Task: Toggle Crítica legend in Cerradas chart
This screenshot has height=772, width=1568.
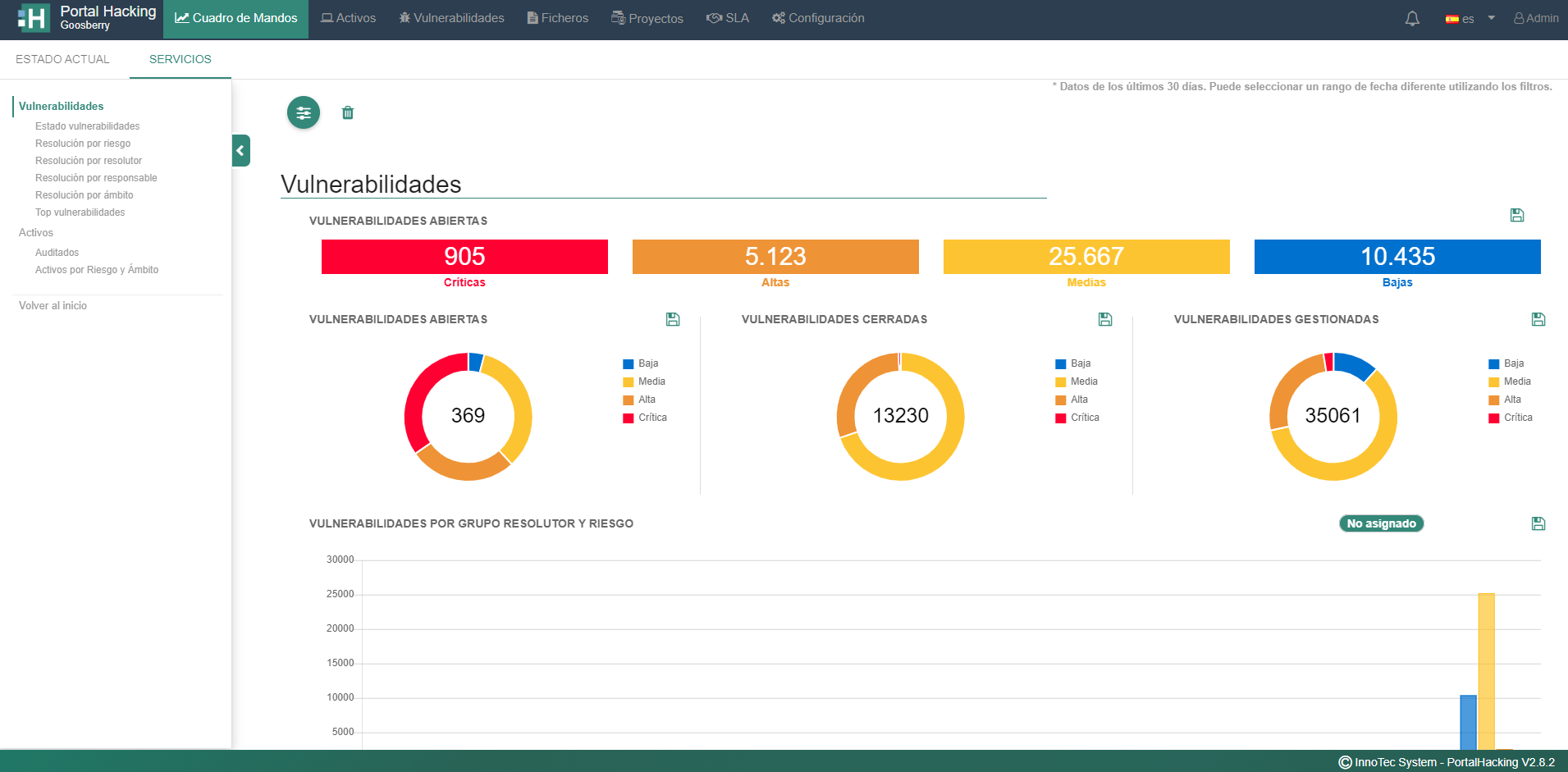Action: coord(1077,418)
